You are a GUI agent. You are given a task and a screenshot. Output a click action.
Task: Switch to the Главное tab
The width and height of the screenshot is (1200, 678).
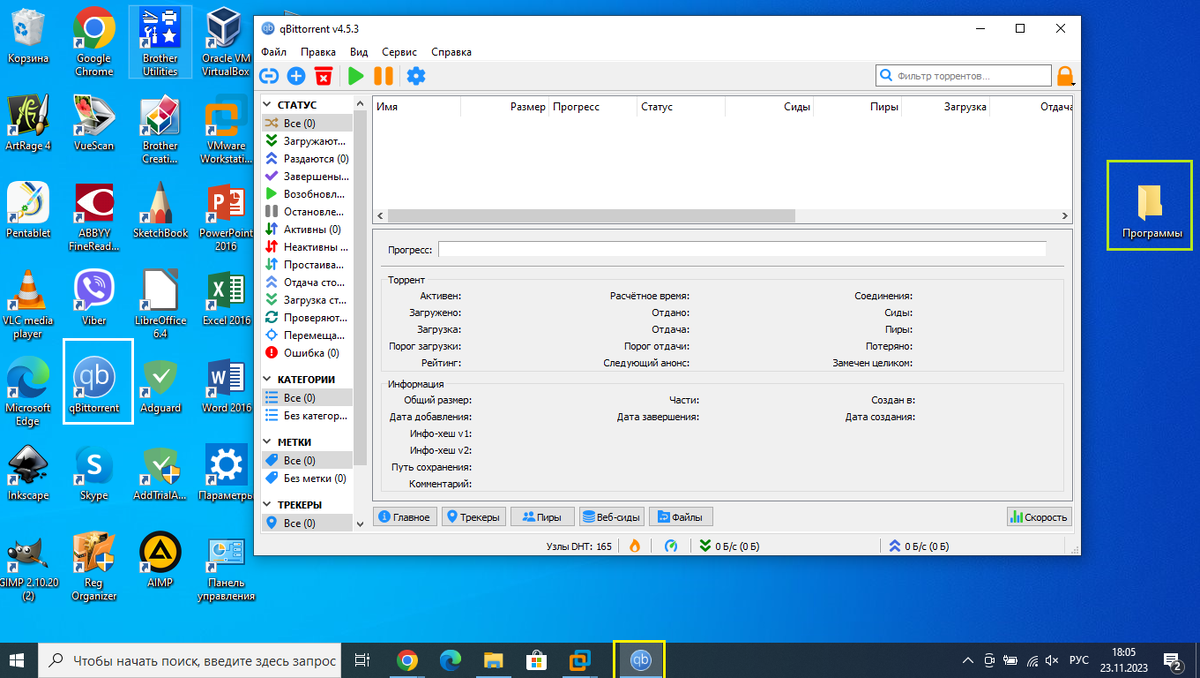pos(404,517)
